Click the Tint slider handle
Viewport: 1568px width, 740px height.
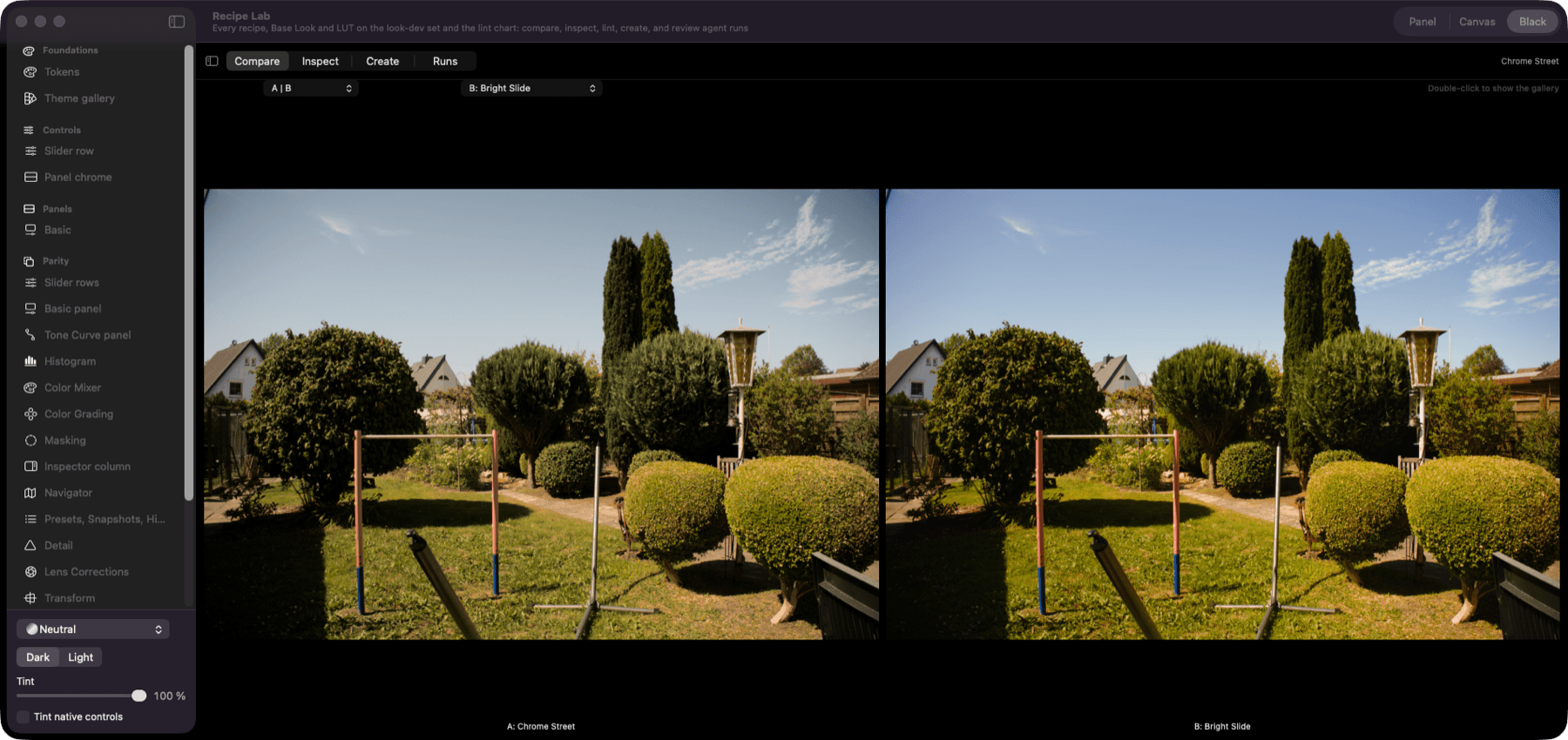(x=139, y=696)
